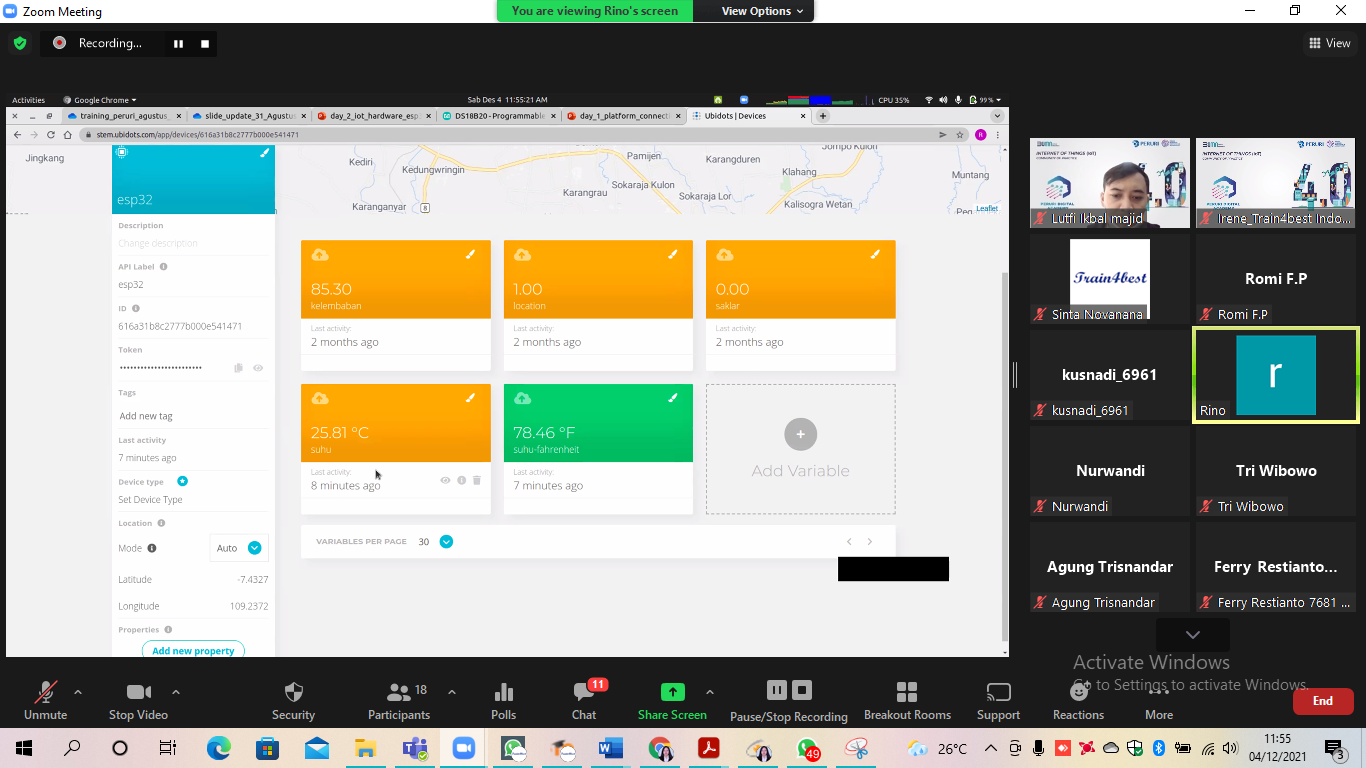Image resolution: width=1366 pixels, height=768 pixels.
Task: Open the Zoom Security shield icon
Action: 293,693
